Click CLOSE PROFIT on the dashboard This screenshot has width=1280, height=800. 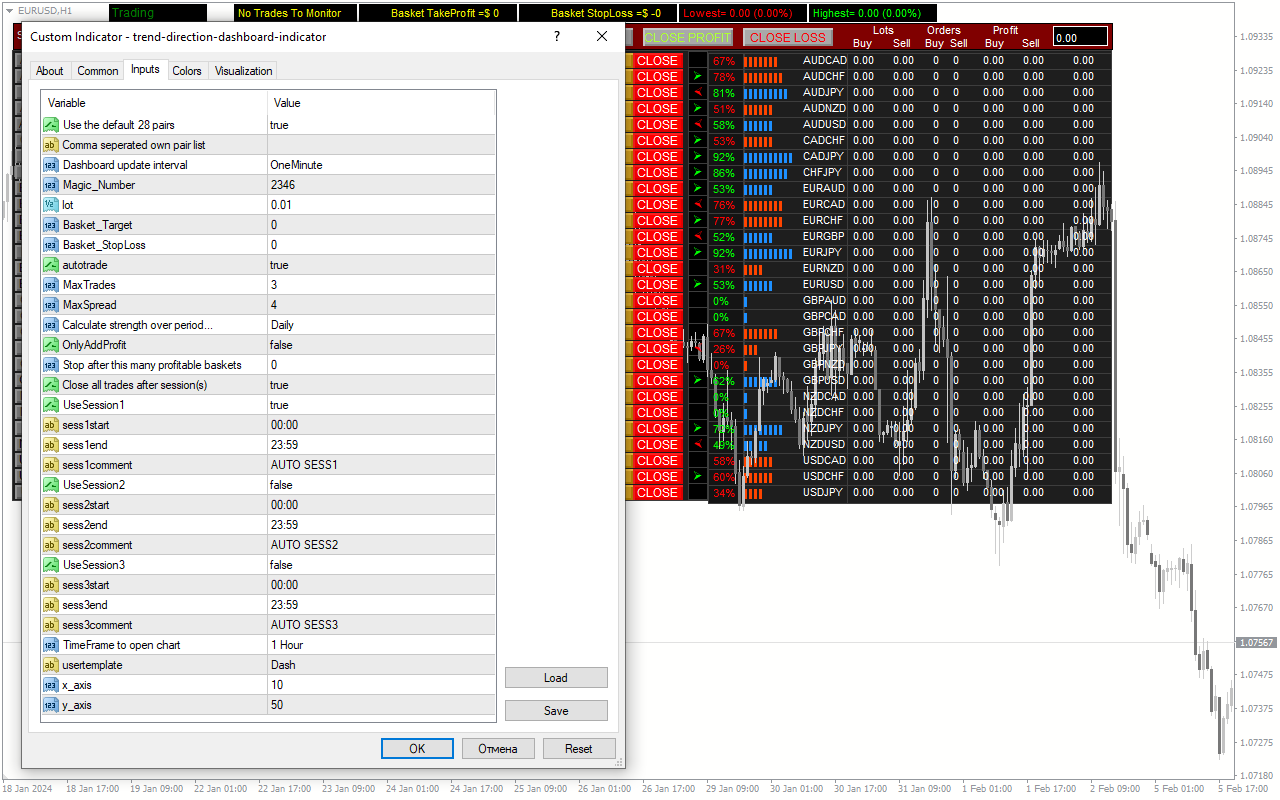tap(687, 37)
